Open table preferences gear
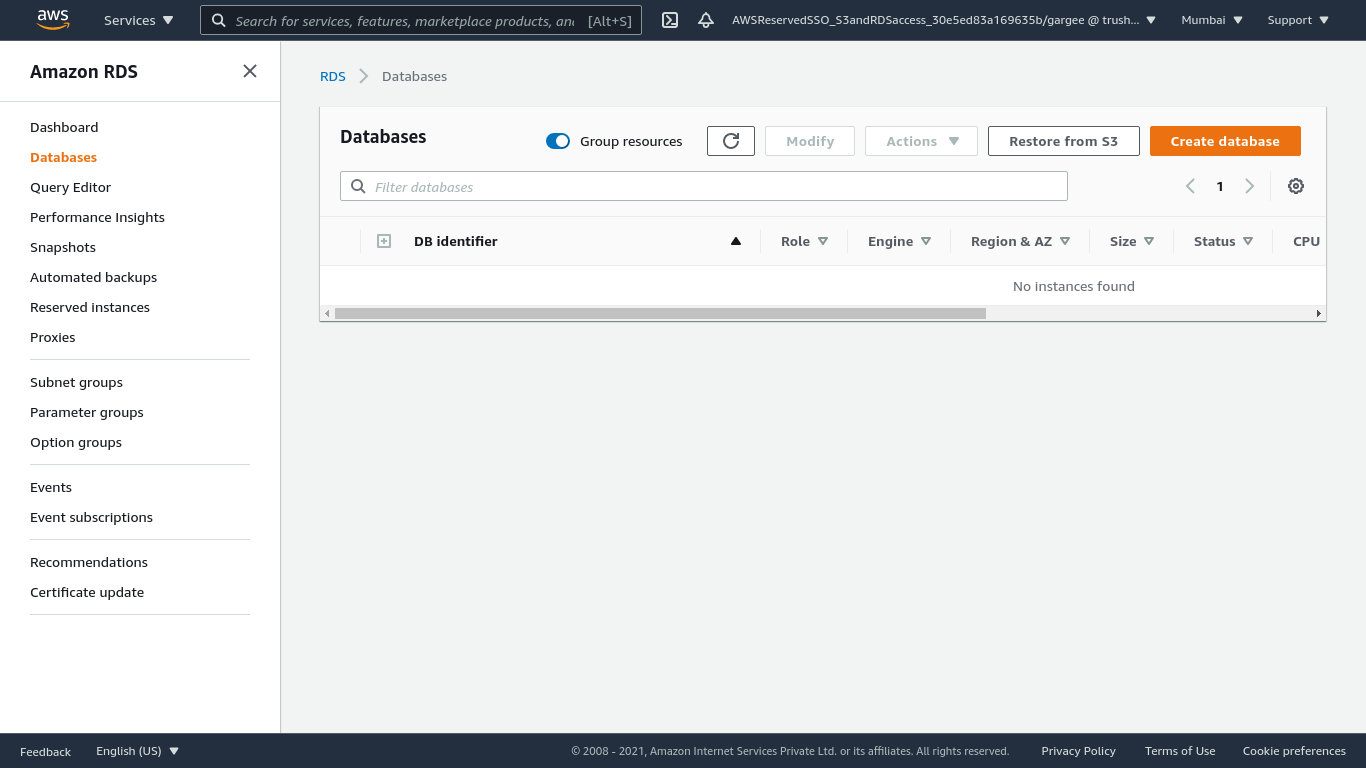 1296,186
